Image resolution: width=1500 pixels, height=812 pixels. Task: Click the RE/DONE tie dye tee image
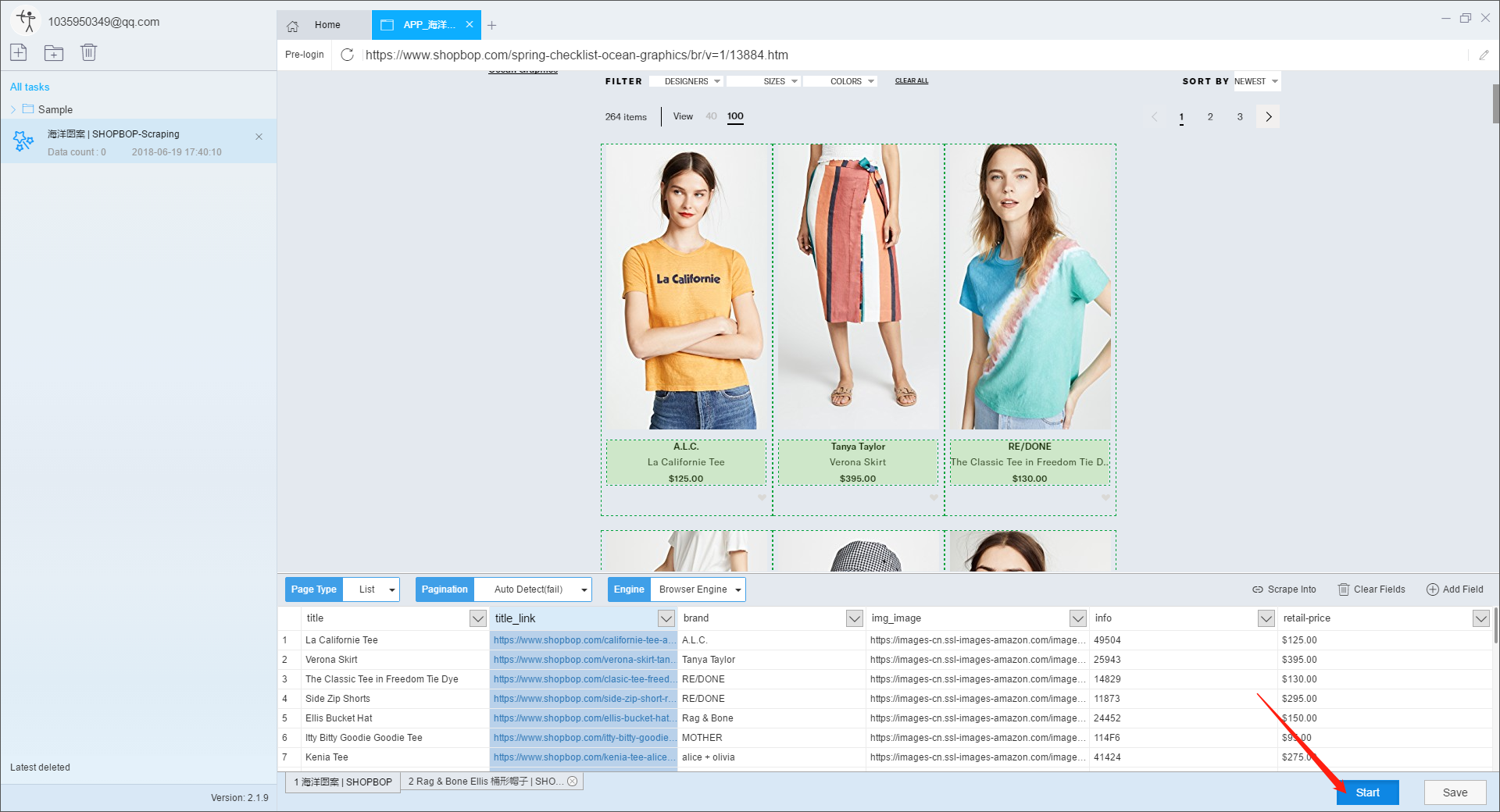point(1030,287)
